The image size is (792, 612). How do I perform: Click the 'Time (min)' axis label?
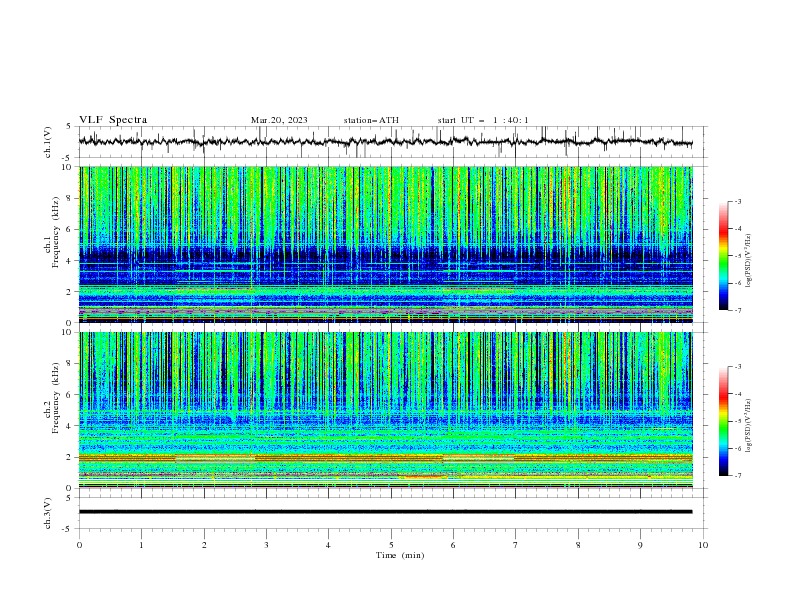pyautogui.click(x=400, y=555)
